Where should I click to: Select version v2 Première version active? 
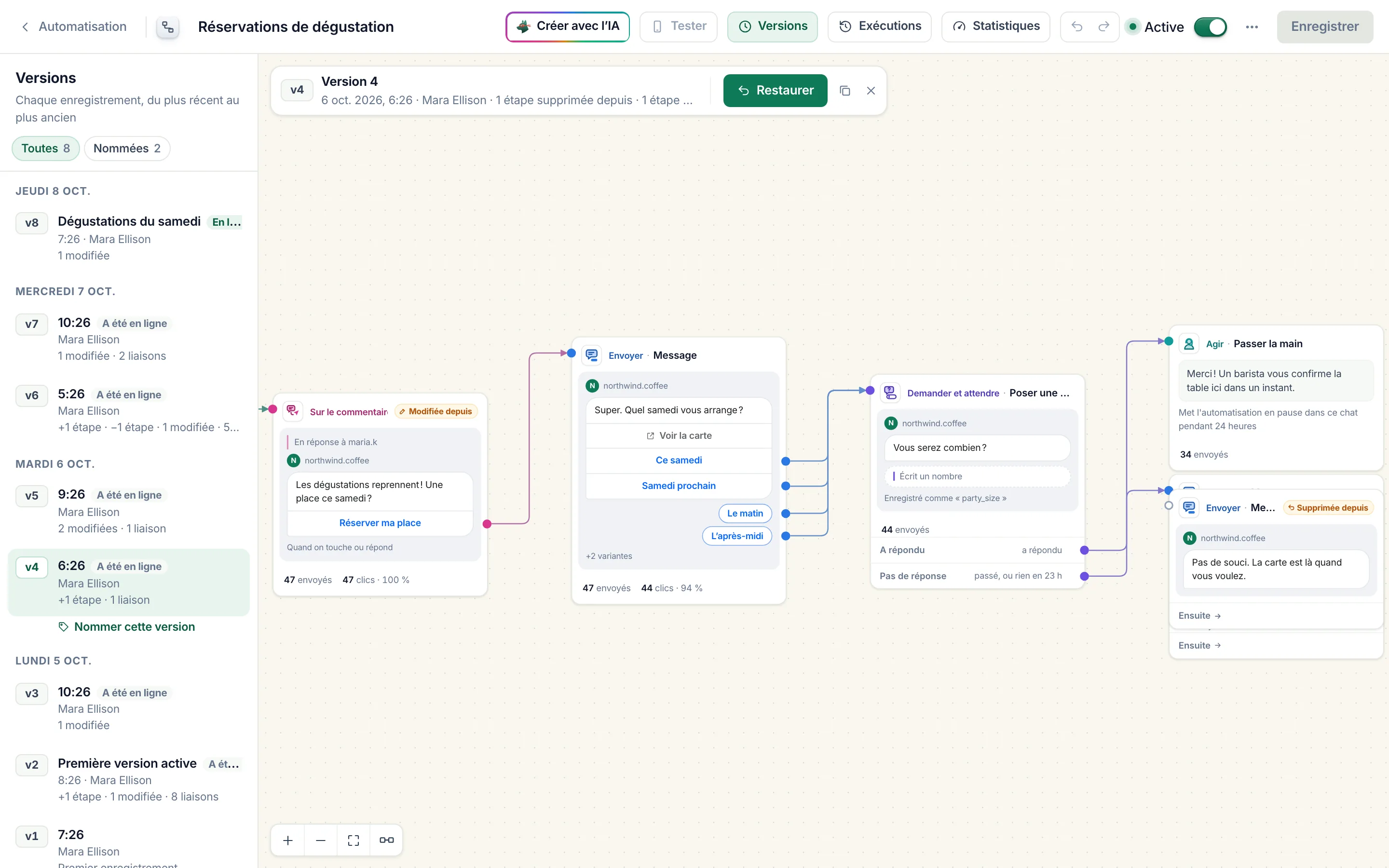click(129, 780)
